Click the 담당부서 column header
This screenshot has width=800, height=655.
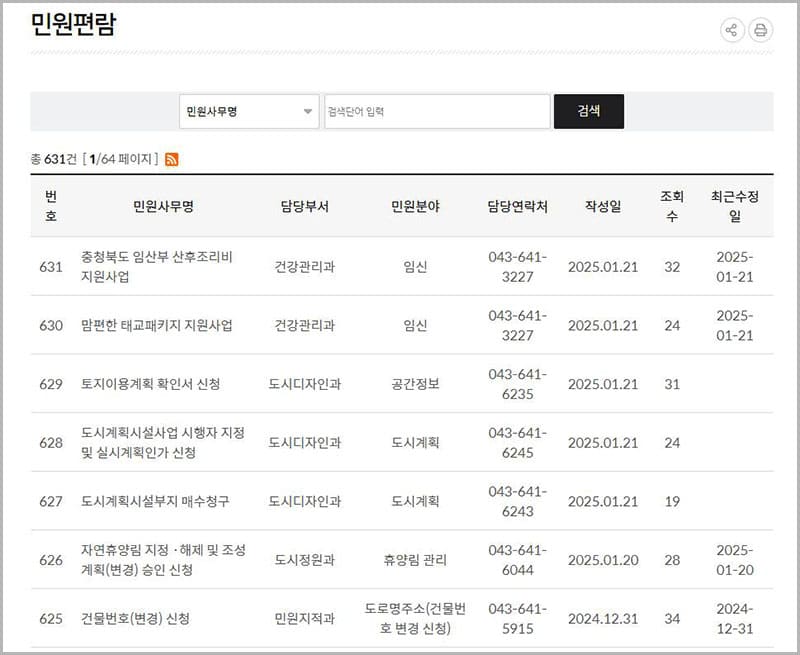305,206
